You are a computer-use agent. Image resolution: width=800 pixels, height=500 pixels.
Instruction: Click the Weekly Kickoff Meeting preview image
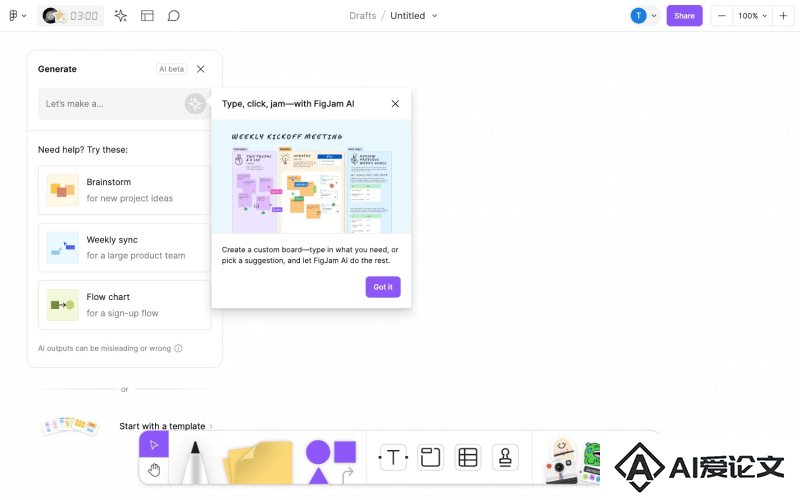311,177
